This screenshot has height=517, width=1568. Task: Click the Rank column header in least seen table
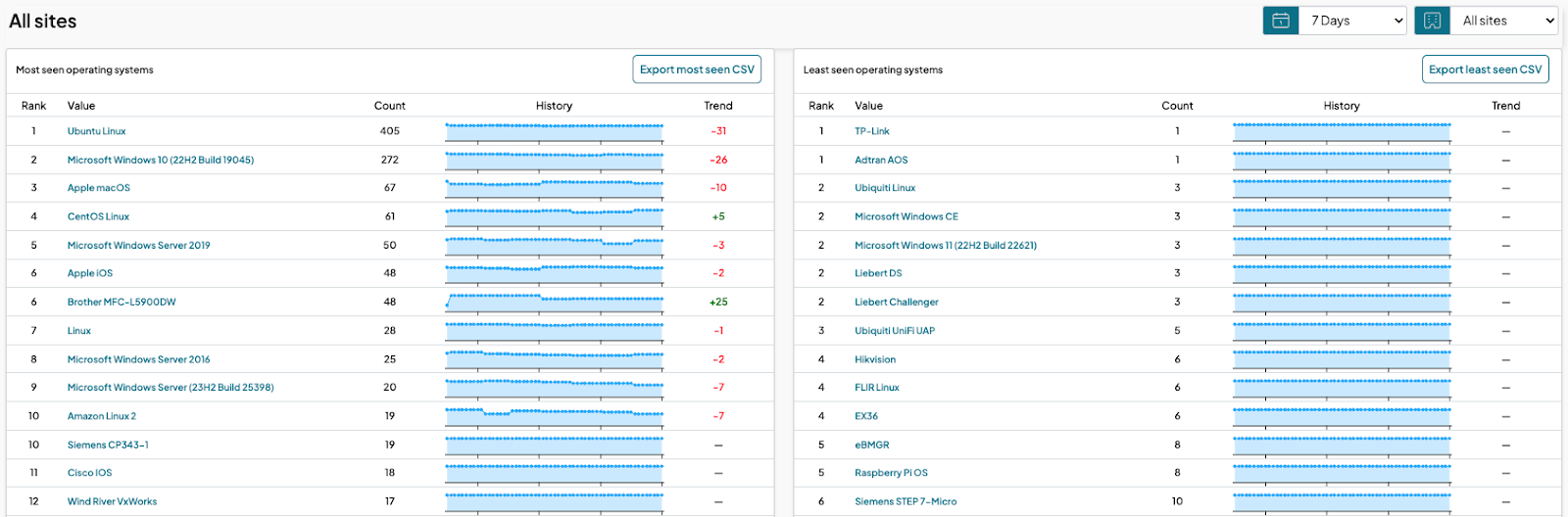click(x=821, y=106)
